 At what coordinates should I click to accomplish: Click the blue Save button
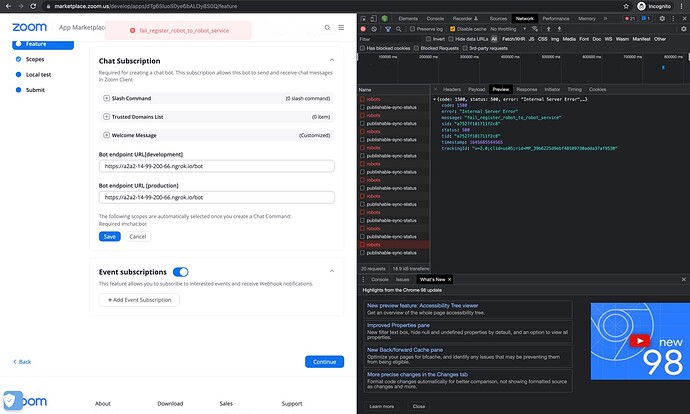(x=110, y=237)
